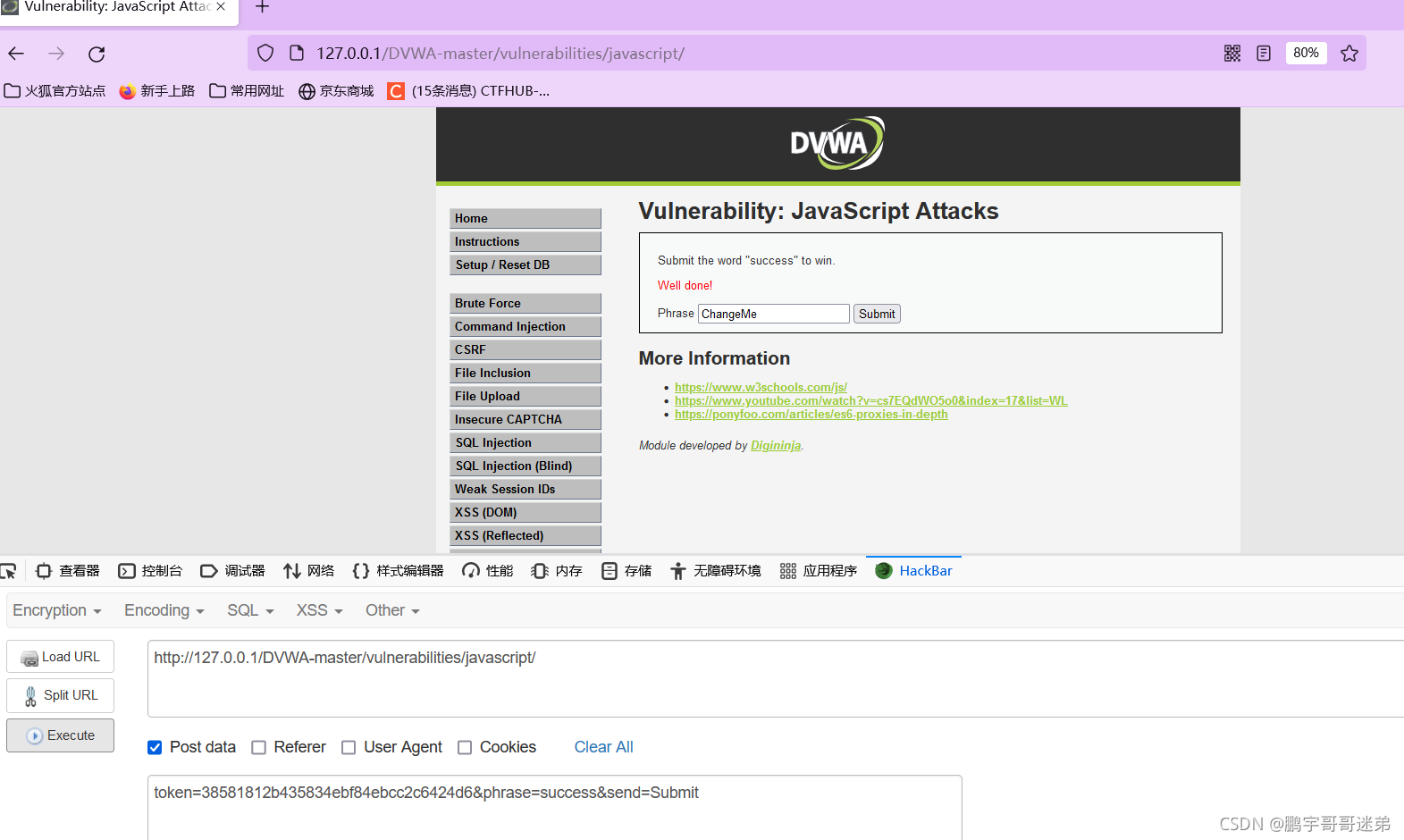The image size is (1404, 840).
Task: Expand the Encryption dropdown
Action: pyautogui.click(x=57, y=610)
